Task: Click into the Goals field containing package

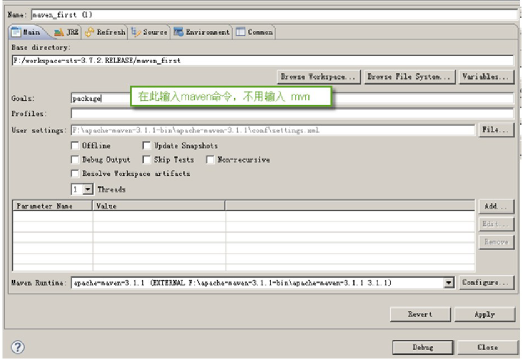Action: click(292, 98)
